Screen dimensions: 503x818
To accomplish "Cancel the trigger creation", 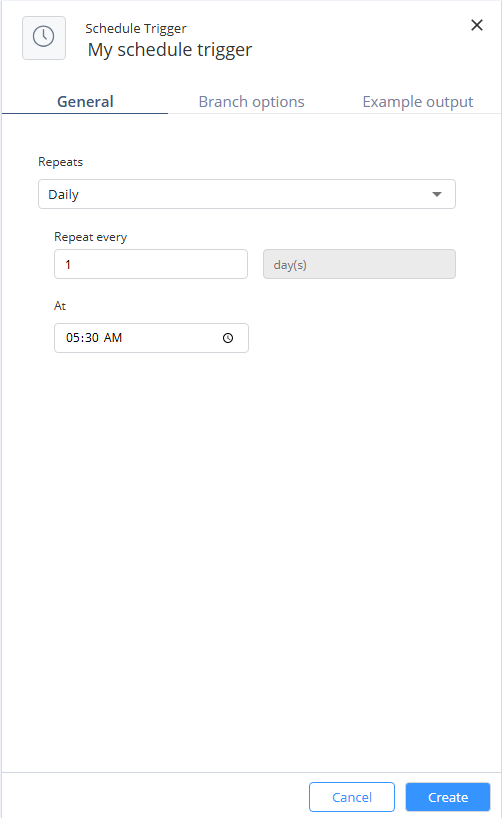I will 352,797.
